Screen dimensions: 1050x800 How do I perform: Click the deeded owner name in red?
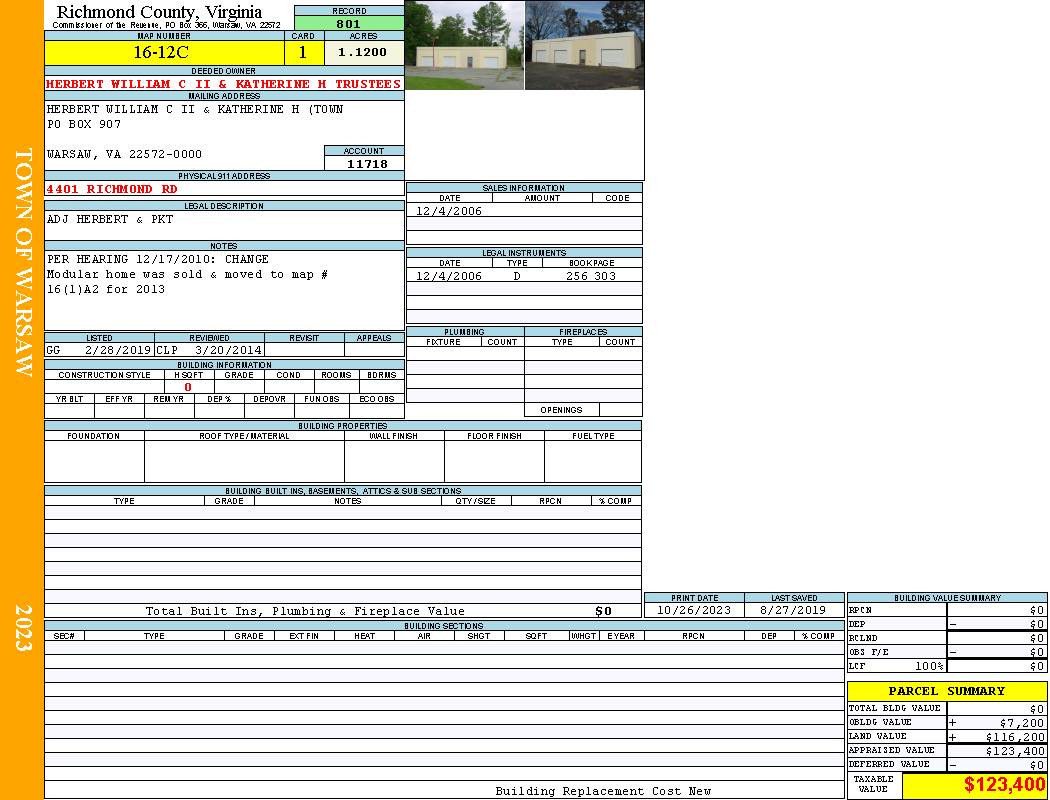(223, 84)
